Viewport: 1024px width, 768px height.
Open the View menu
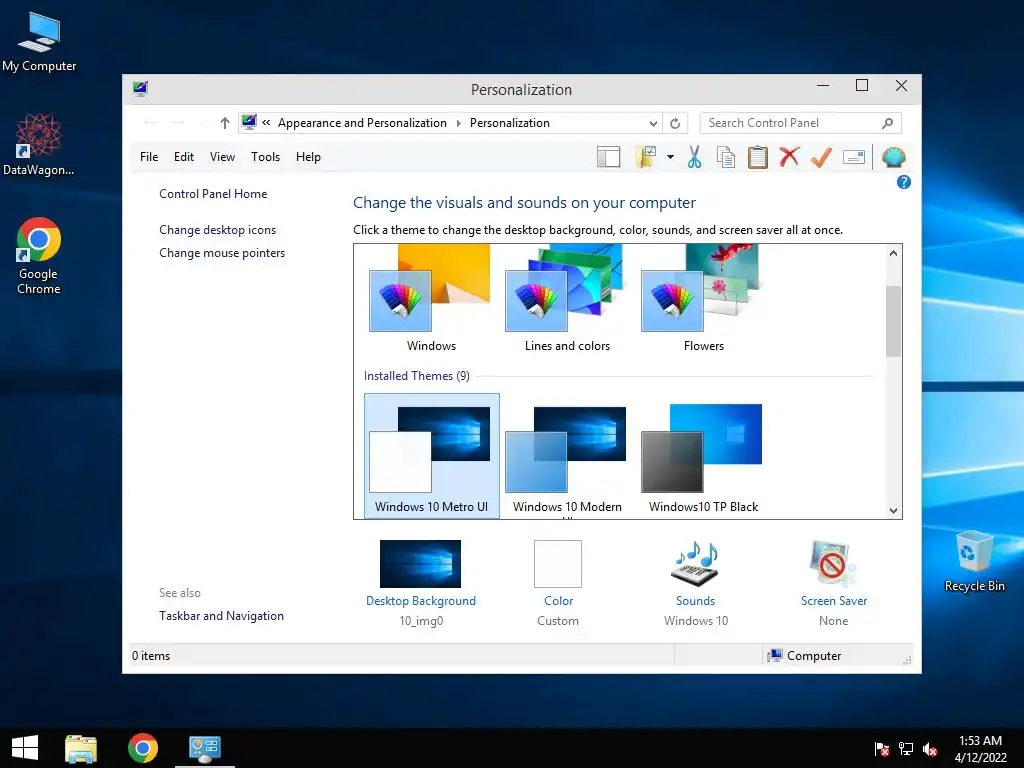[222, 157]
